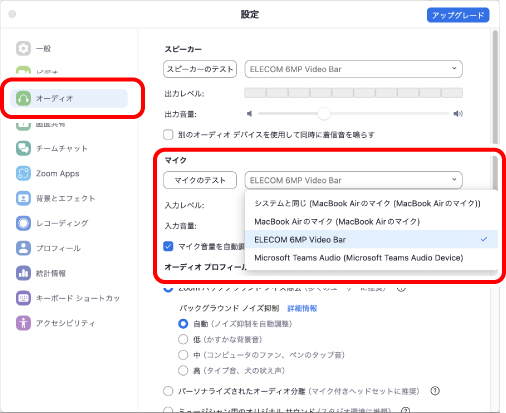Uncheck マイク音量を自動調整 checkbox
Image resolution: width=506 pixels, height=413 pixels.
coord(168,246)
